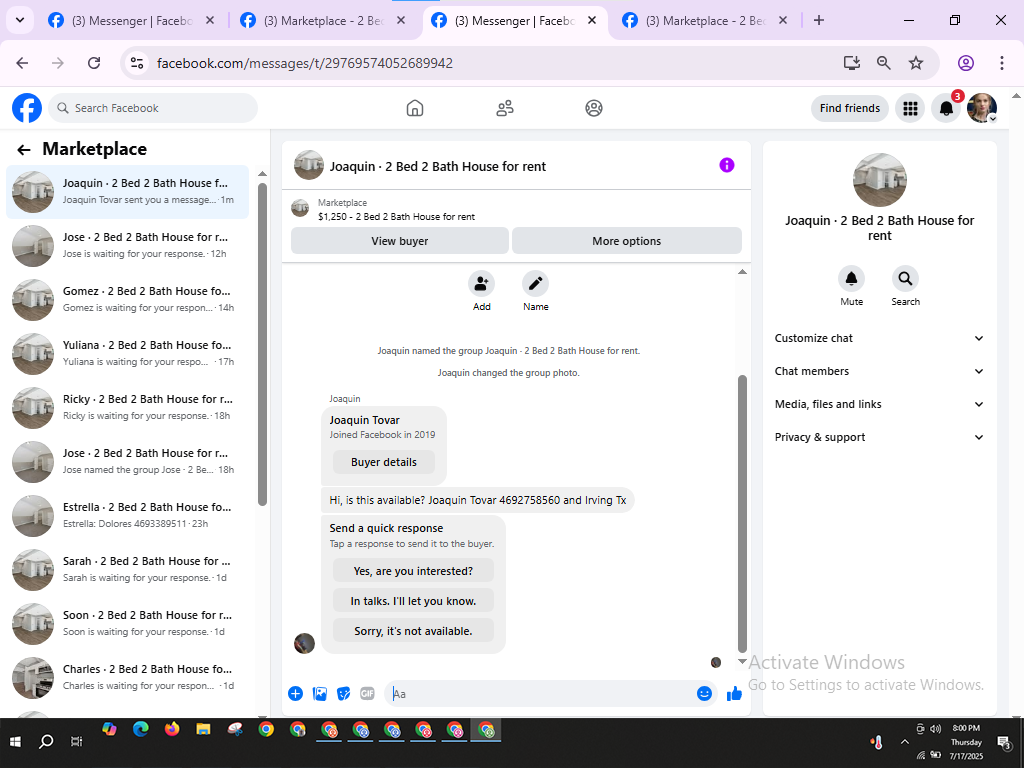Open more actions plus icon in composer

coord(295,694)
